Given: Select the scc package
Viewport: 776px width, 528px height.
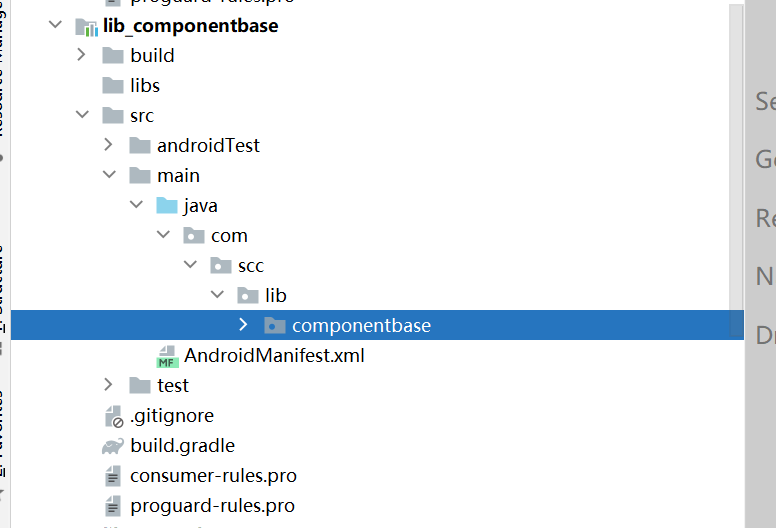Looking at the screenshot, I should point(251,266).
